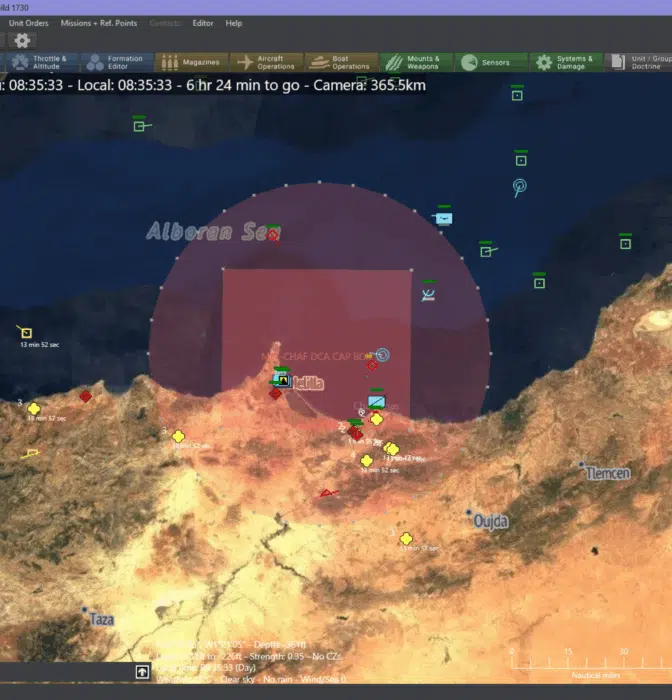Image resolution: width=672 pixels, height=700 pixels.
Task: Click the Magazines button
Action: click(x=191, y=62)
